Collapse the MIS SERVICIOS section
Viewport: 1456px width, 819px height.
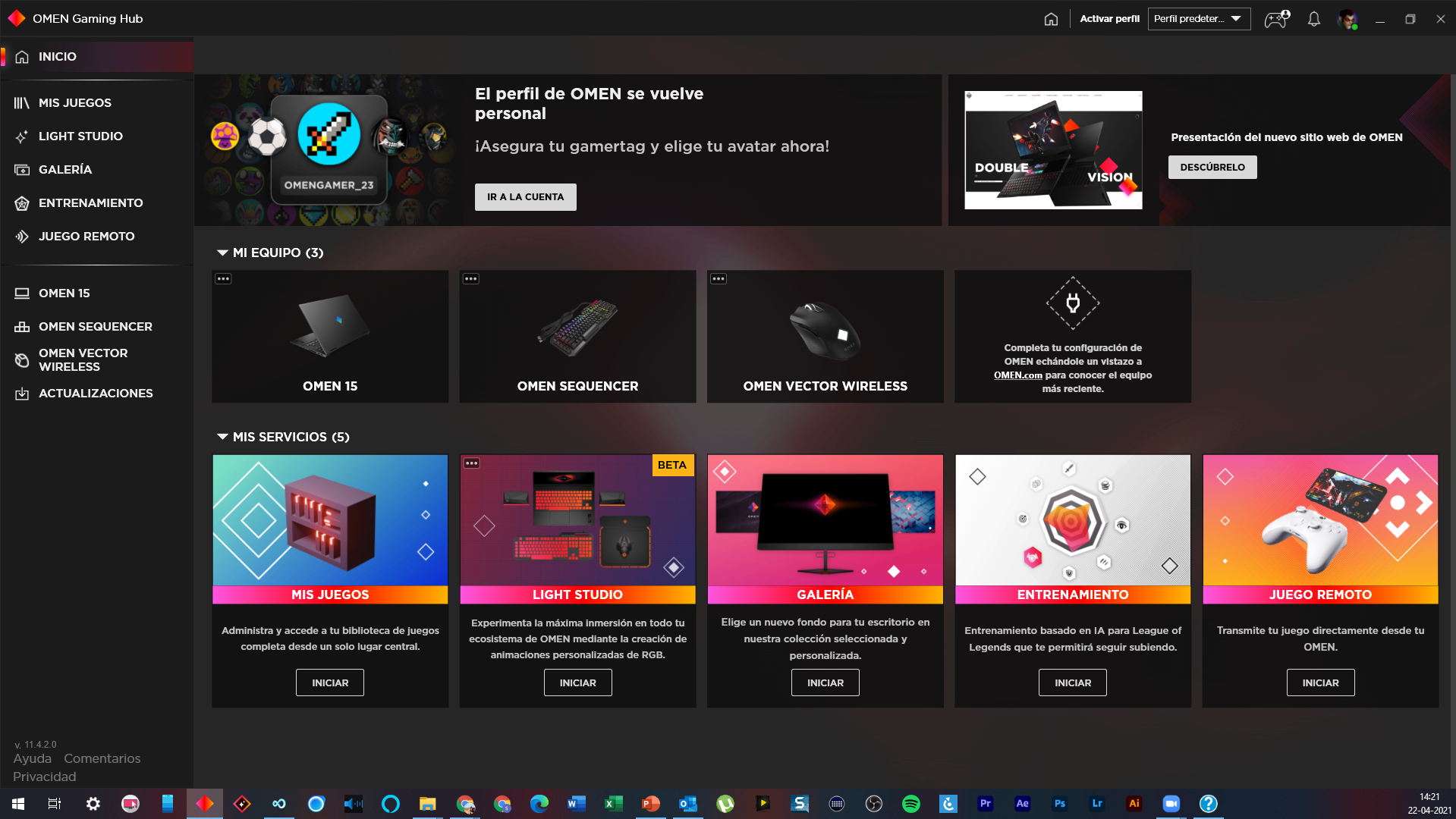point(222,438)
